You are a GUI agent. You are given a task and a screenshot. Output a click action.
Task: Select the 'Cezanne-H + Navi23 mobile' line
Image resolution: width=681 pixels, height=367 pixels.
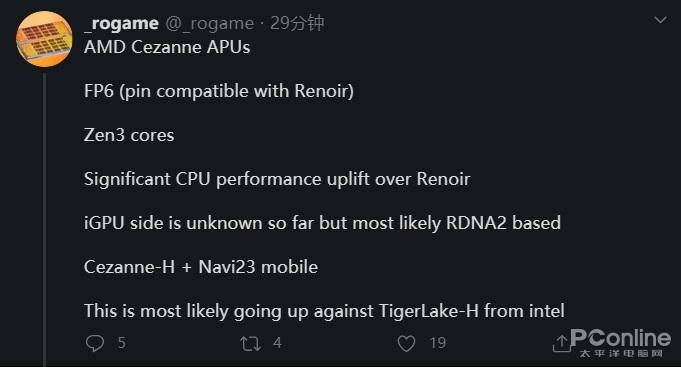pyautogui.click(x=201, y=267)
